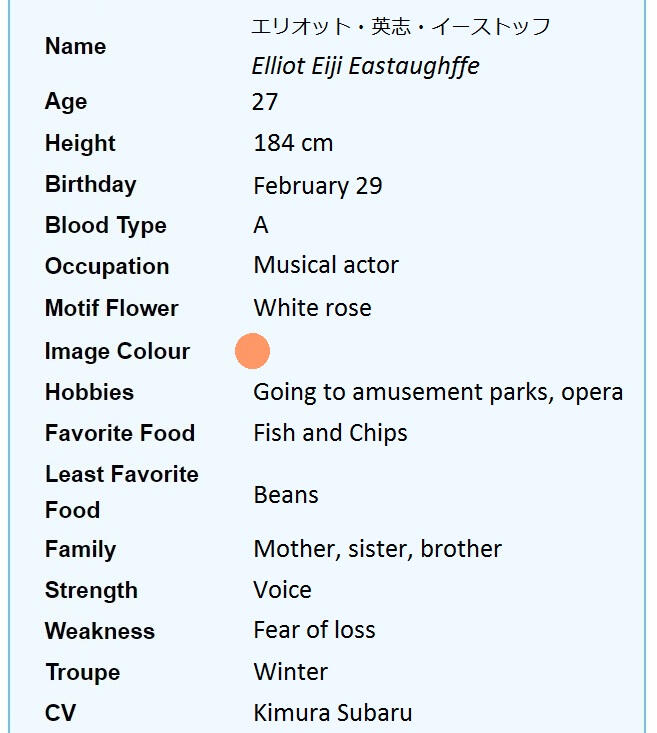
Task: Click the age value 27
Action: tap(265, 102)
